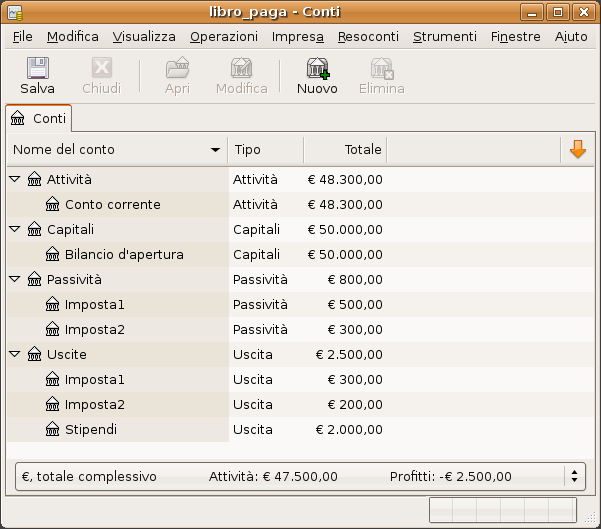This screenshot has width=601, height=529.
Task: Click the Nuovo new account icon
Action: tap(317, 68)
